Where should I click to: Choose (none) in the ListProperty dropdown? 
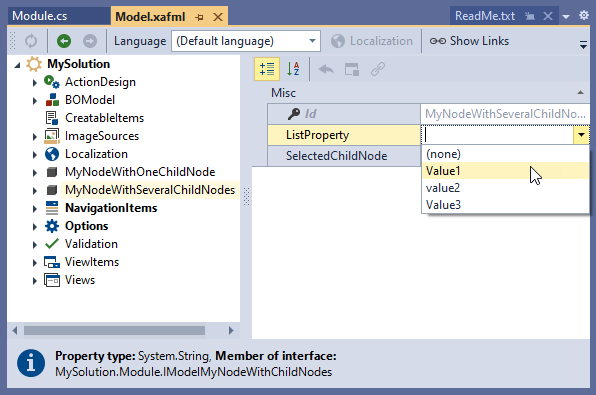tap(505, 154)
